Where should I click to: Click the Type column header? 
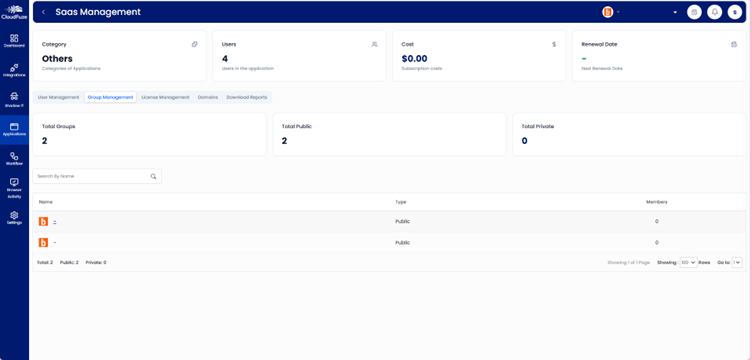400,202
